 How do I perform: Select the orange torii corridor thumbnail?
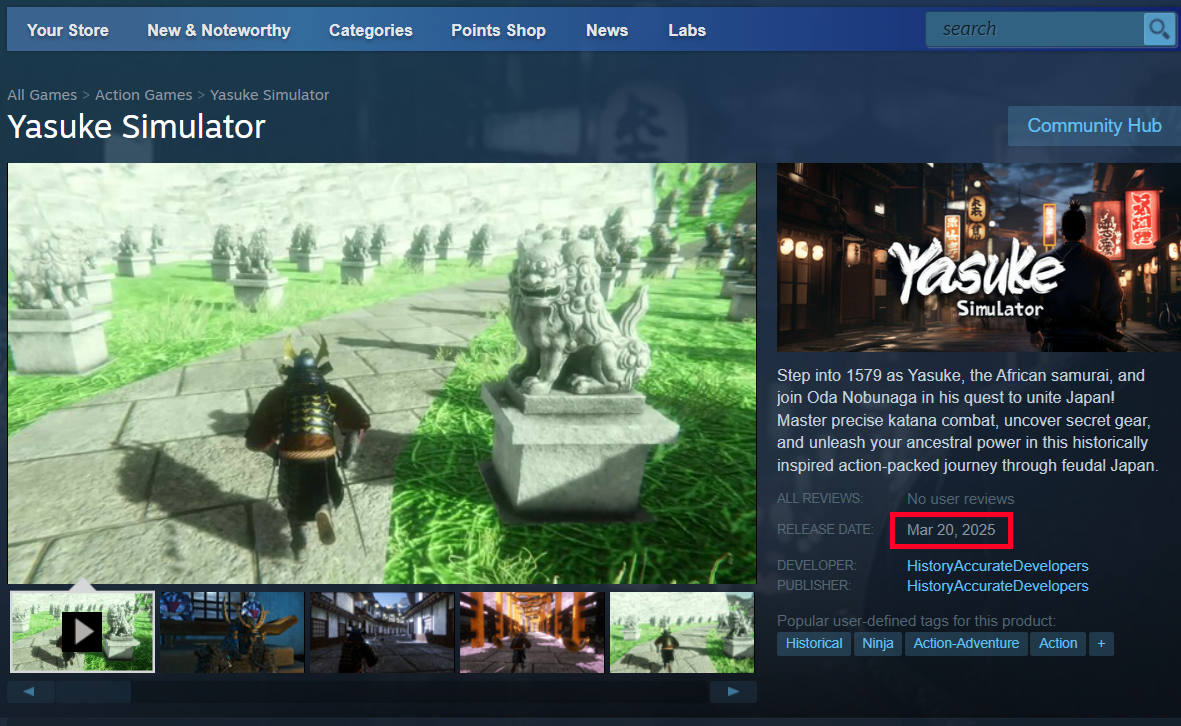click(x=532, y=632)
